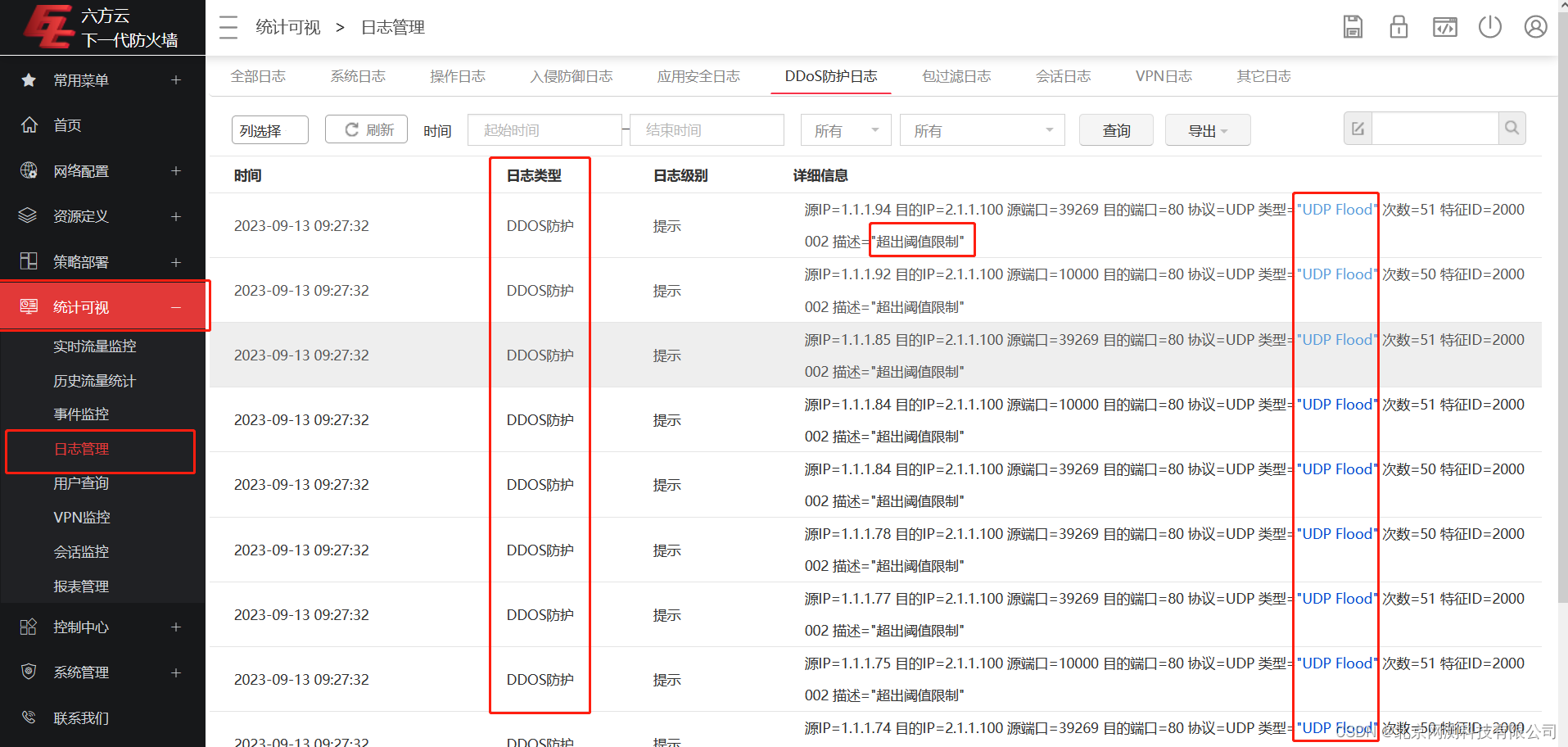This screenshot has height=747, width=1568.
Task: Select the DDoS防护日志 tab
Action: pos(831,76)
